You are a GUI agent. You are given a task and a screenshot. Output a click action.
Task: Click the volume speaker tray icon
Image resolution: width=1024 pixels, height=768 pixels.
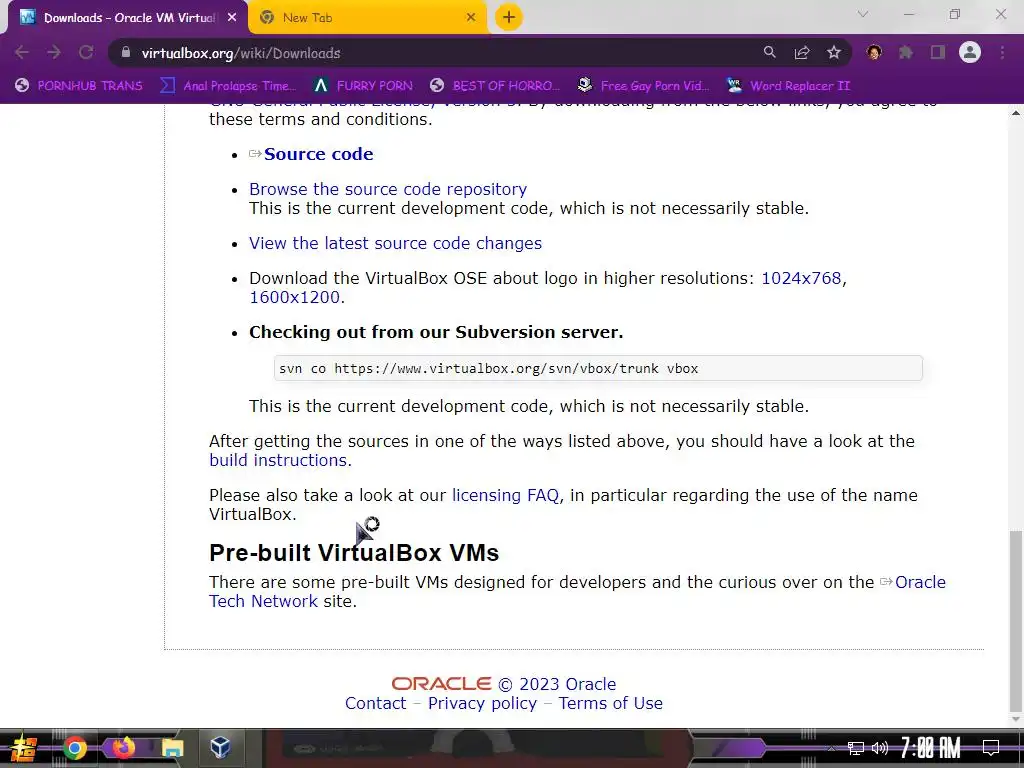pos(880,748)
